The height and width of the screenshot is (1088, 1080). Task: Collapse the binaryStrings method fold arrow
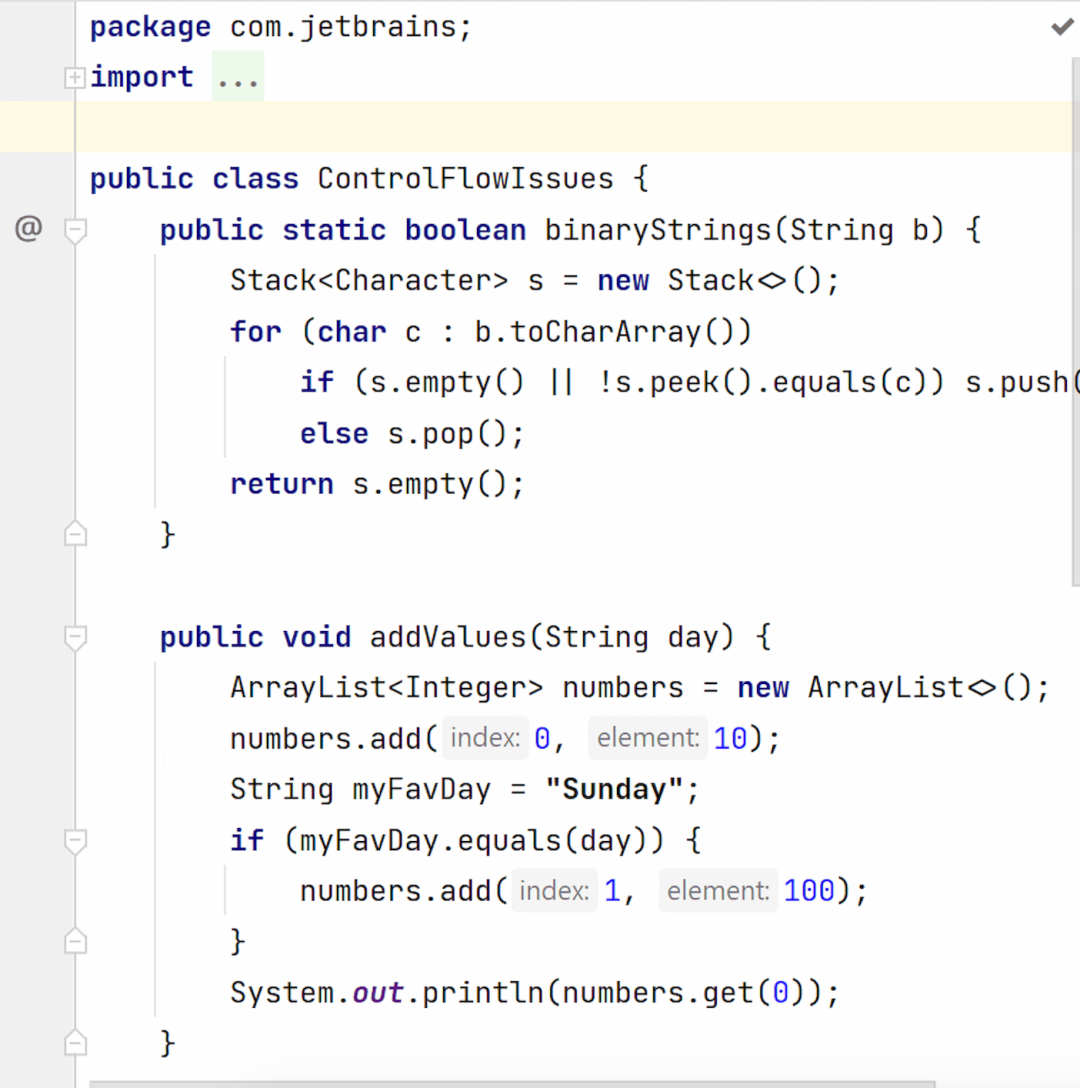(x=75, y=231)
